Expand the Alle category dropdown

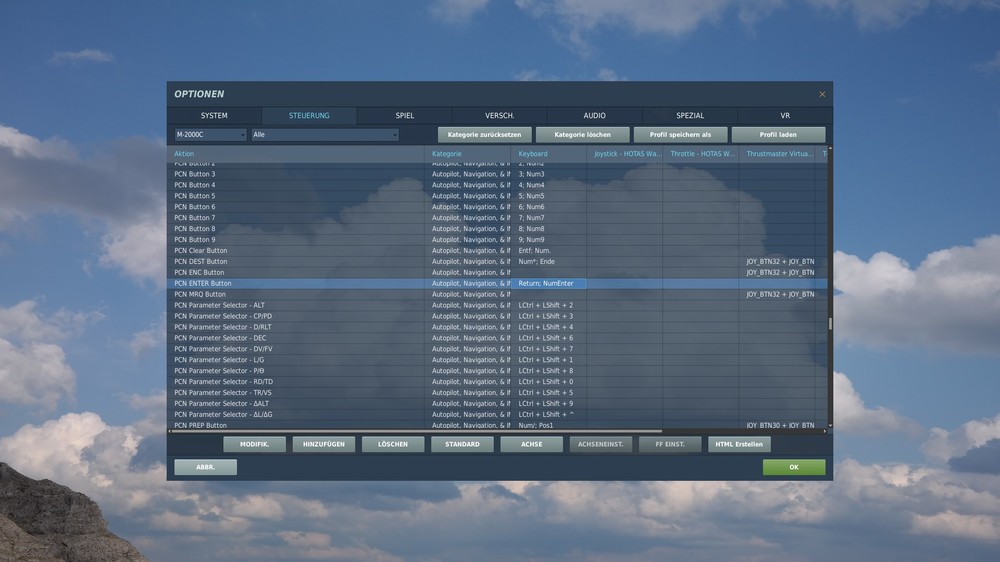coord(325,135)
